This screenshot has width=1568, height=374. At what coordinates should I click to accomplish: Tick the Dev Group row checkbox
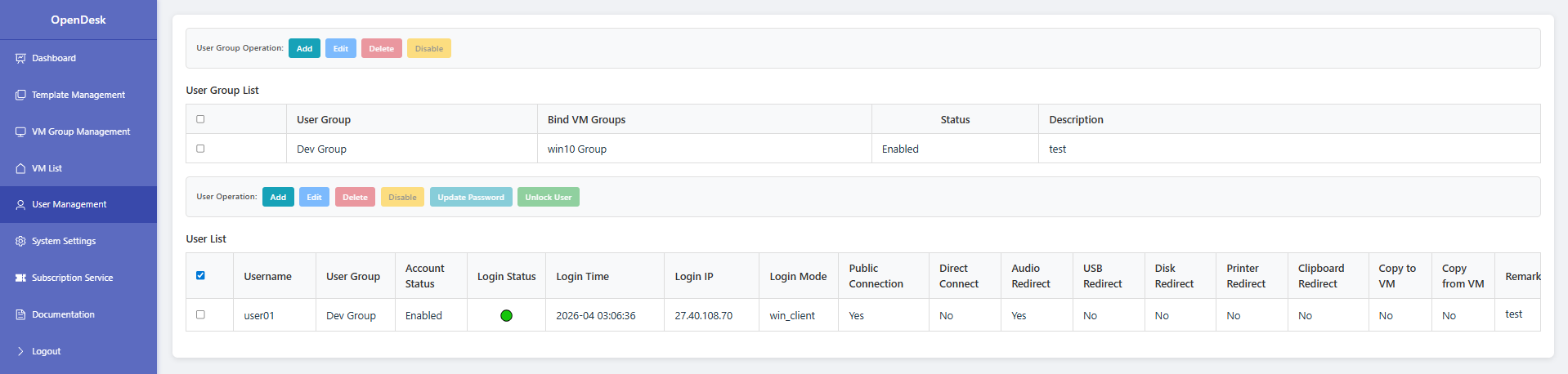coord(200,149)
